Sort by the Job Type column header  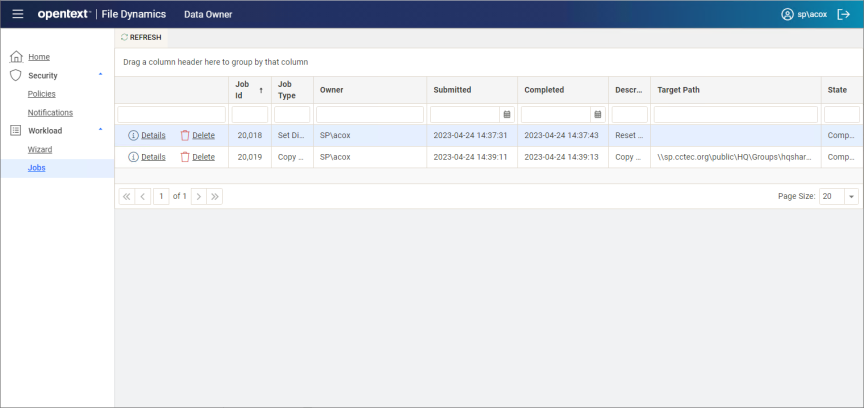(x=292, y=90)
